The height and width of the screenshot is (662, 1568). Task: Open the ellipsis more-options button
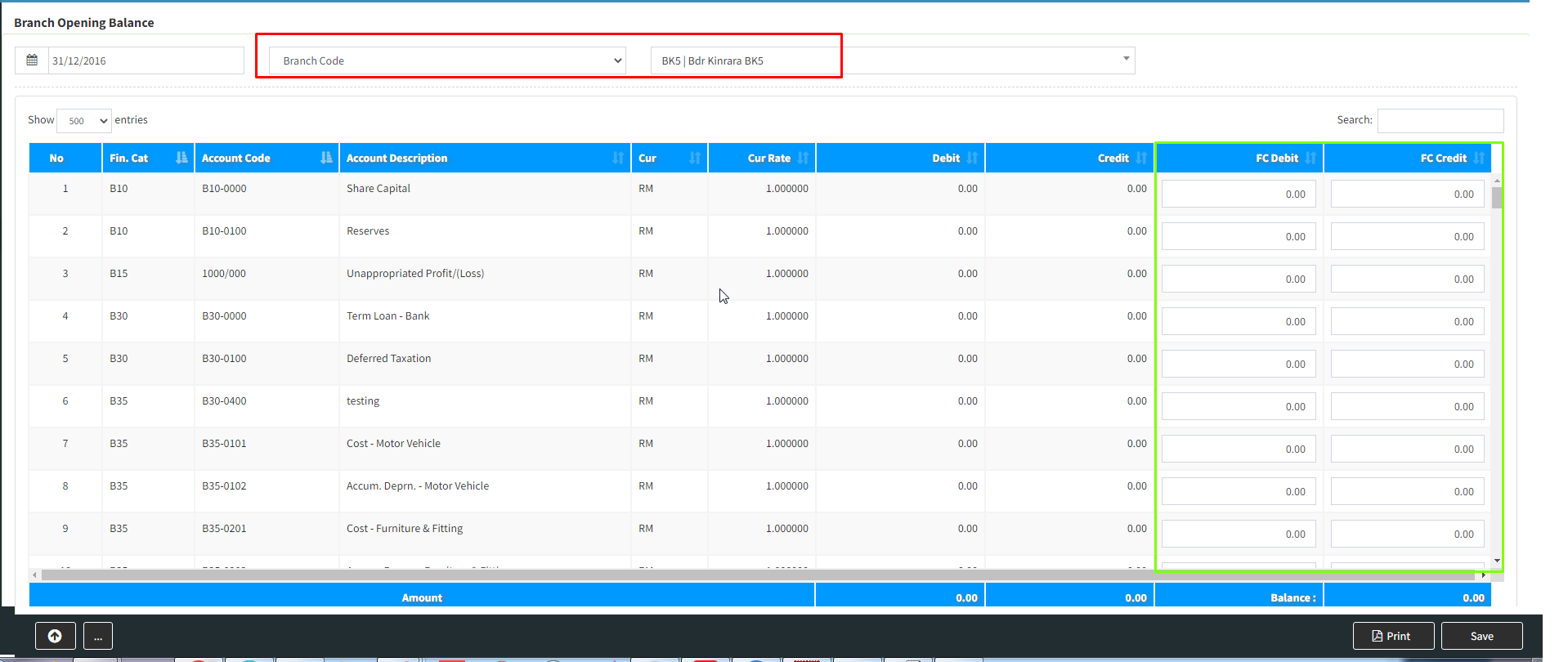(98, 636)
